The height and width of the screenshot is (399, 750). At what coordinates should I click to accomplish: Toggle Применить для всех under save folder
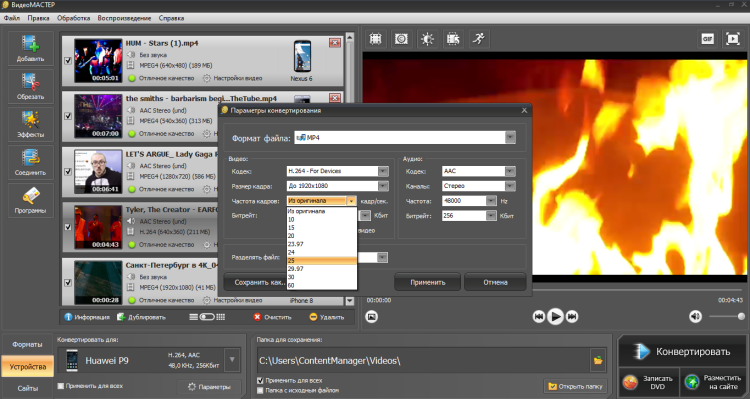(x=260, y=381)
